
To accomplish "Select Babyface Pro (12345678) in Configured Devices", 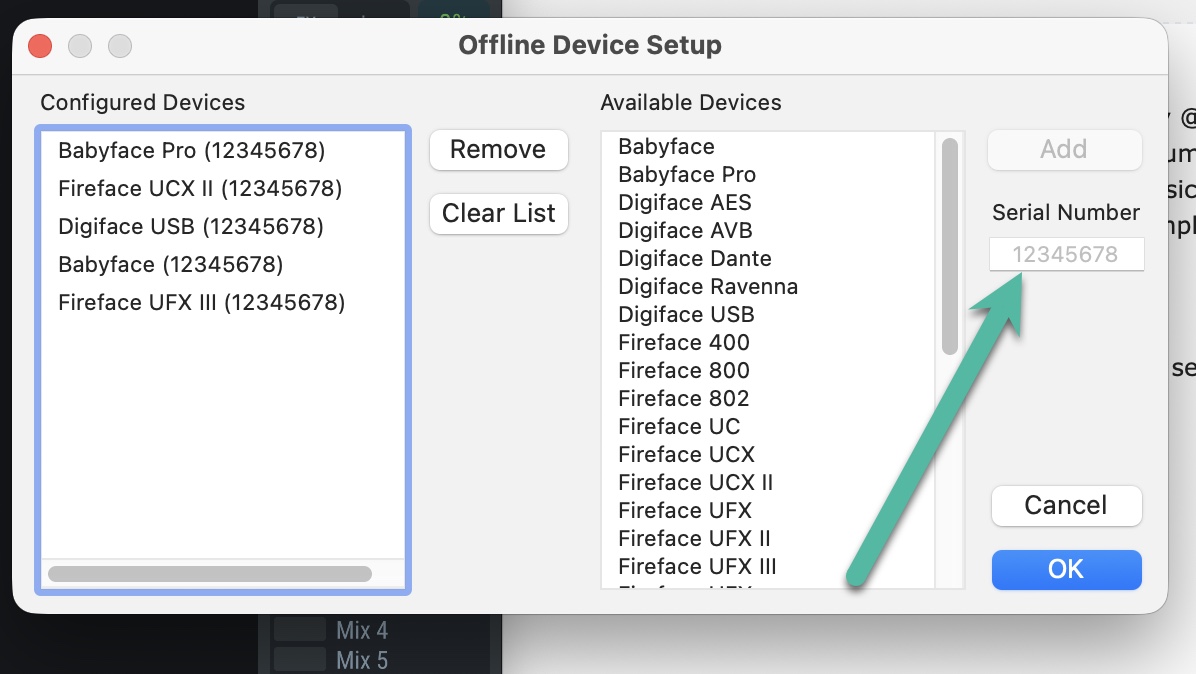I will click(223, 150).
